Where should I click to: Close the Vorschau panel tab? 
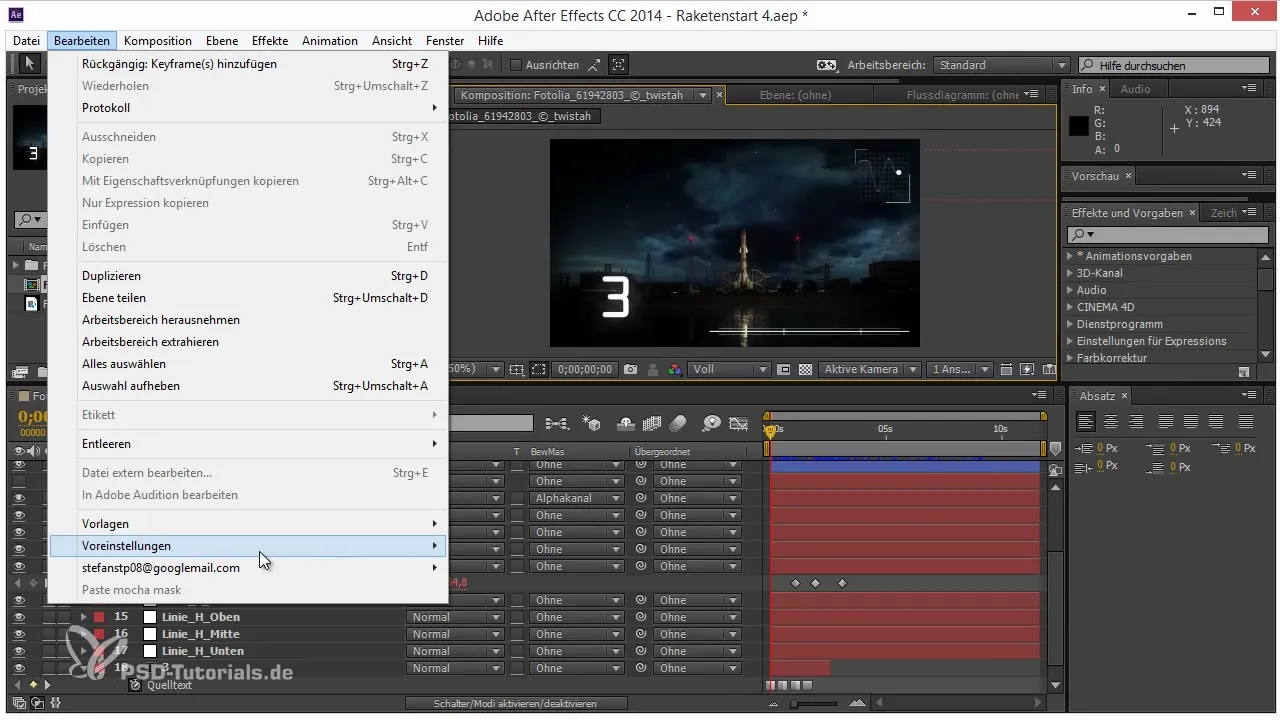click(1128, 175)
